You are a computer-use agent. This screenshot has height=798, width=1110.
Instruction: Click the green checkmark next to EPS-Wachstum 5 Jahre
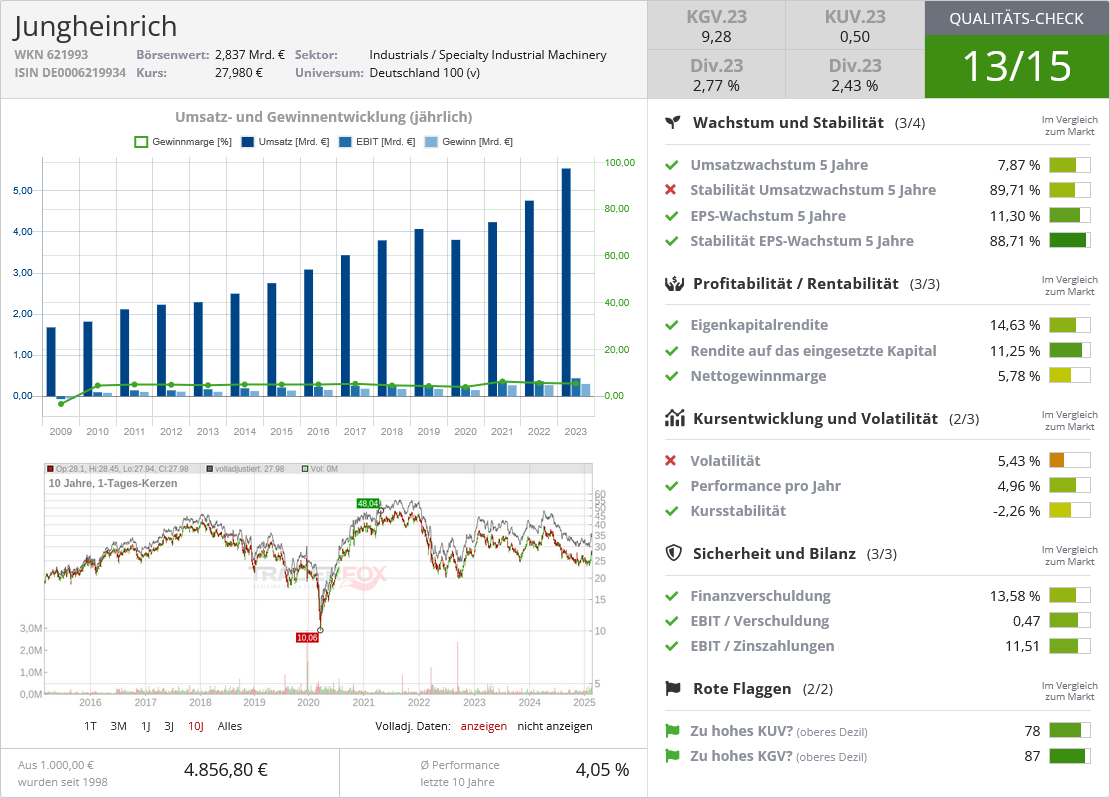tap(671, 216)
